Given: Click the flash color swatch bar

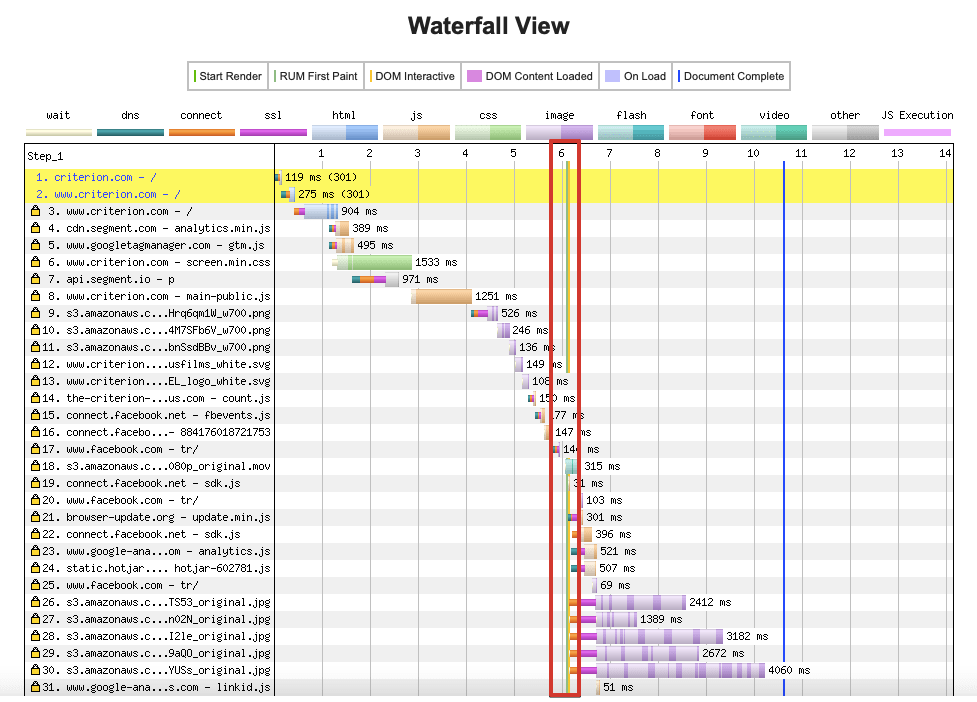Looking at the screenshot, I should [631, 132].
